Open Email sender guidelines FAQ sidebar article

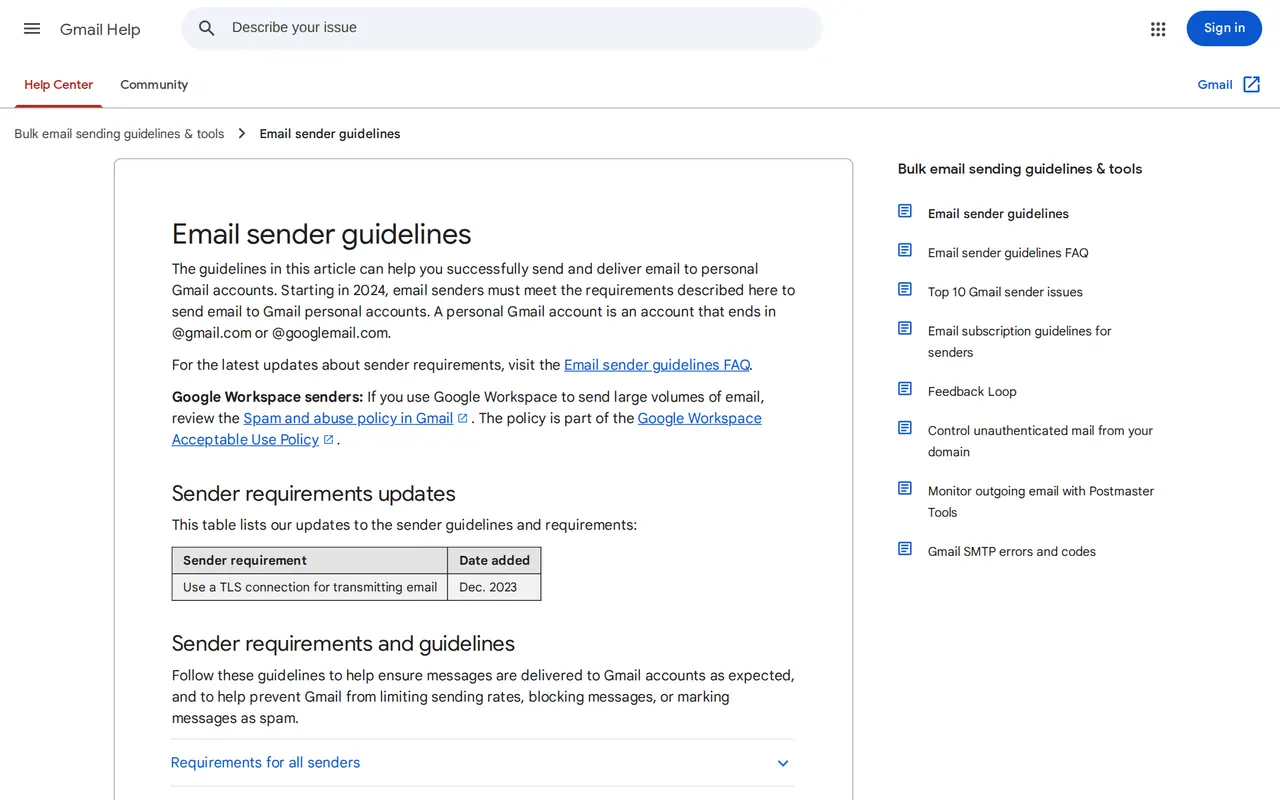[1008, 253]
